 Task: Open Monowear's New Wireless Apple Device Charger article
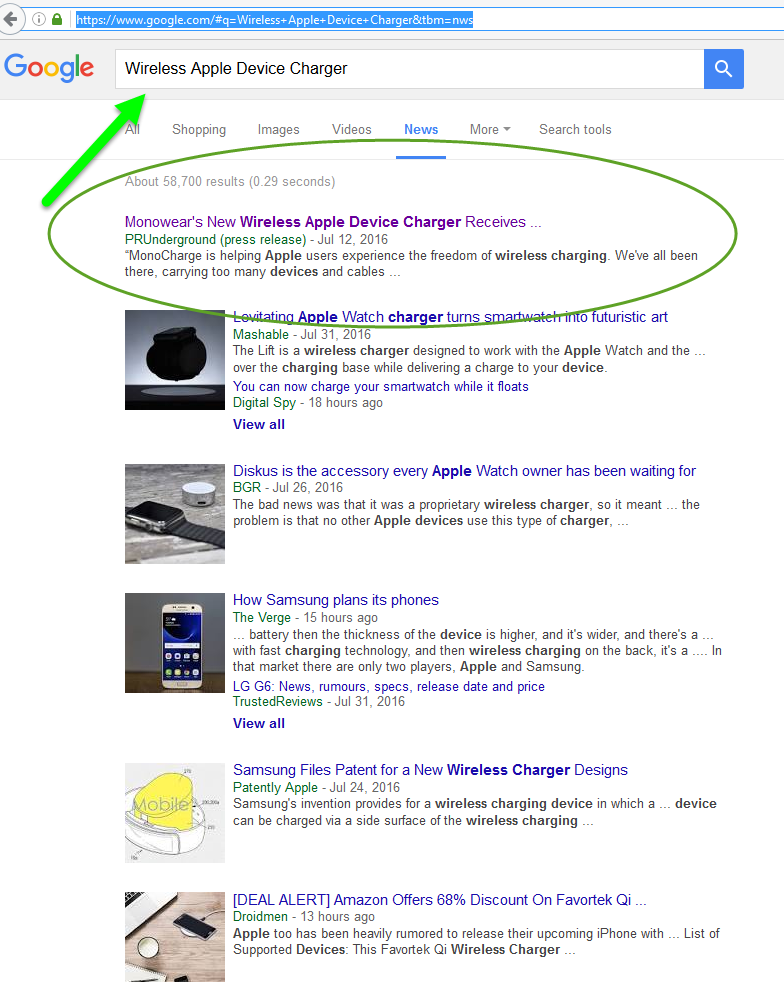pyautogui.click(x=333, y=222)
